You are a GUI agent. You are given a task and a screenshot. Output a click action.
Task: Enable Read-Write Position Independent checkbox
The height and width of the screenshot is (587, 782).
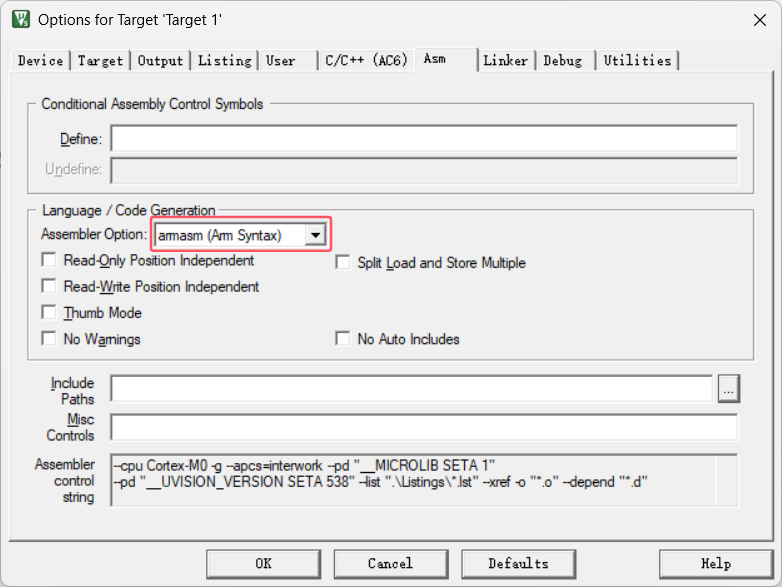tap(49, 287)
